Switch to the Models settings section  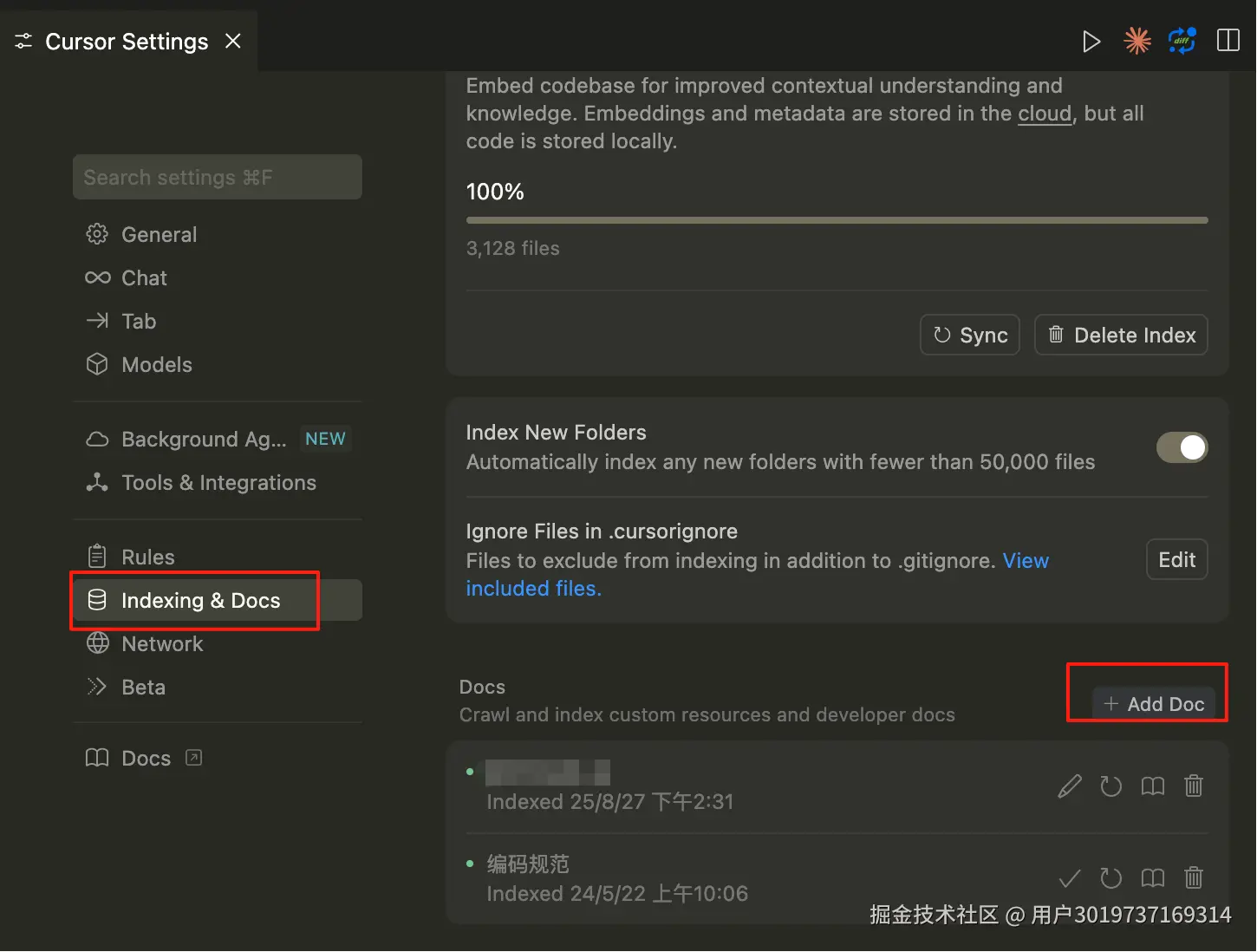[x=156, y=365]
